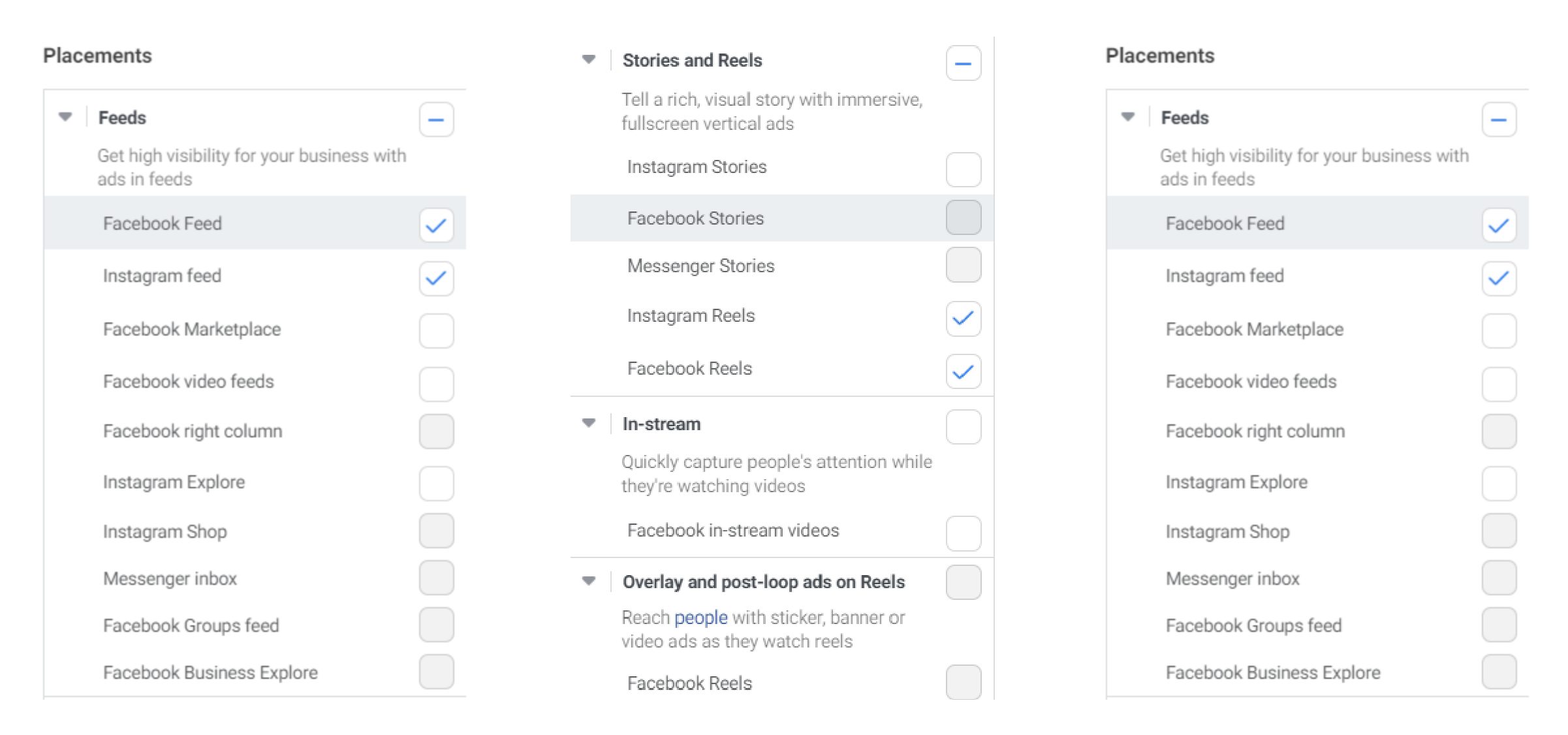The width and height of the screenshot is (1568, 735).
Task: Tick the Overlay and post-loop ads checkbox
Action: (963, 582)
